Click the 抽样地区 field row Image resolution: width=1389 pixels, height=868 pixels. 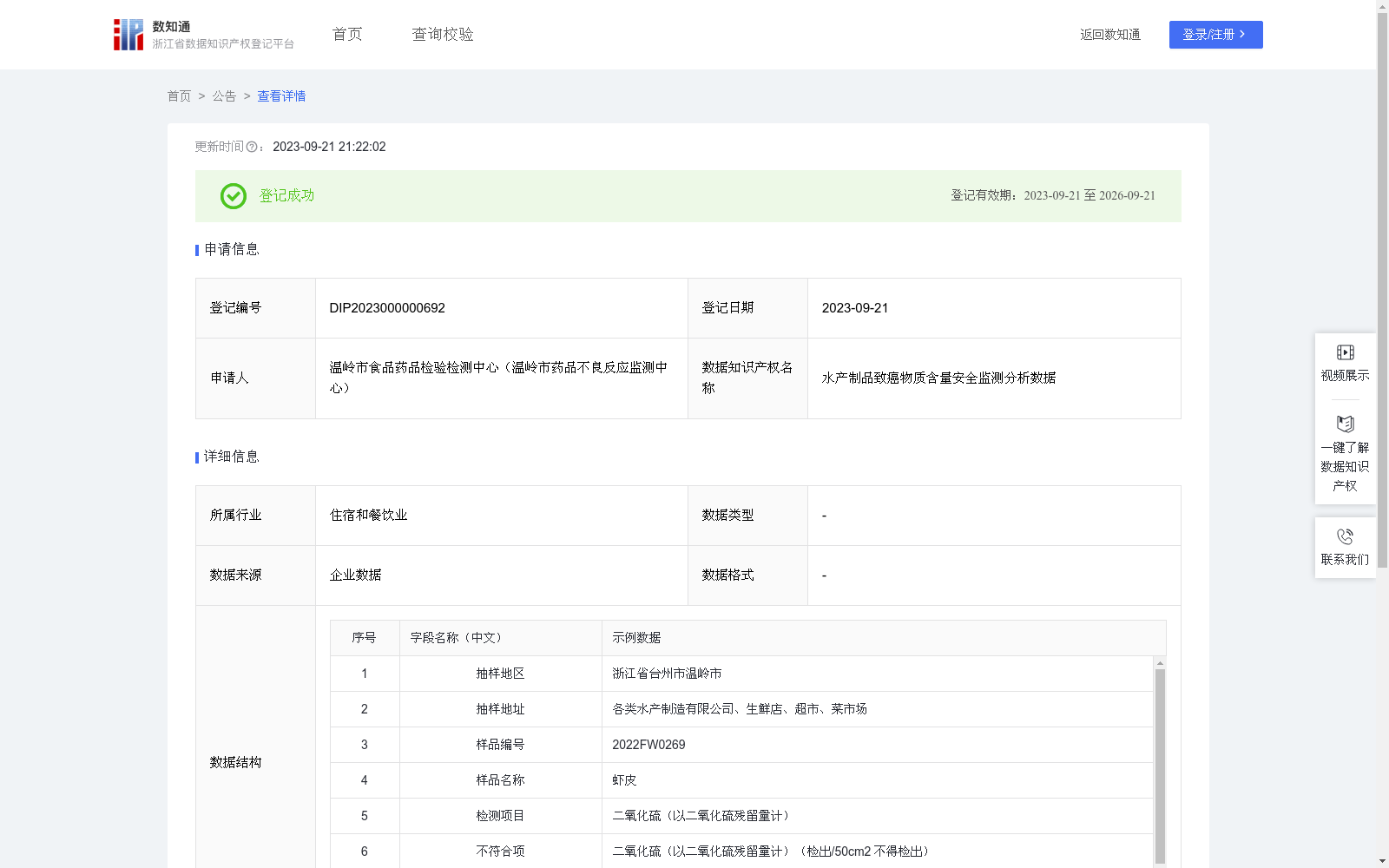741,674
